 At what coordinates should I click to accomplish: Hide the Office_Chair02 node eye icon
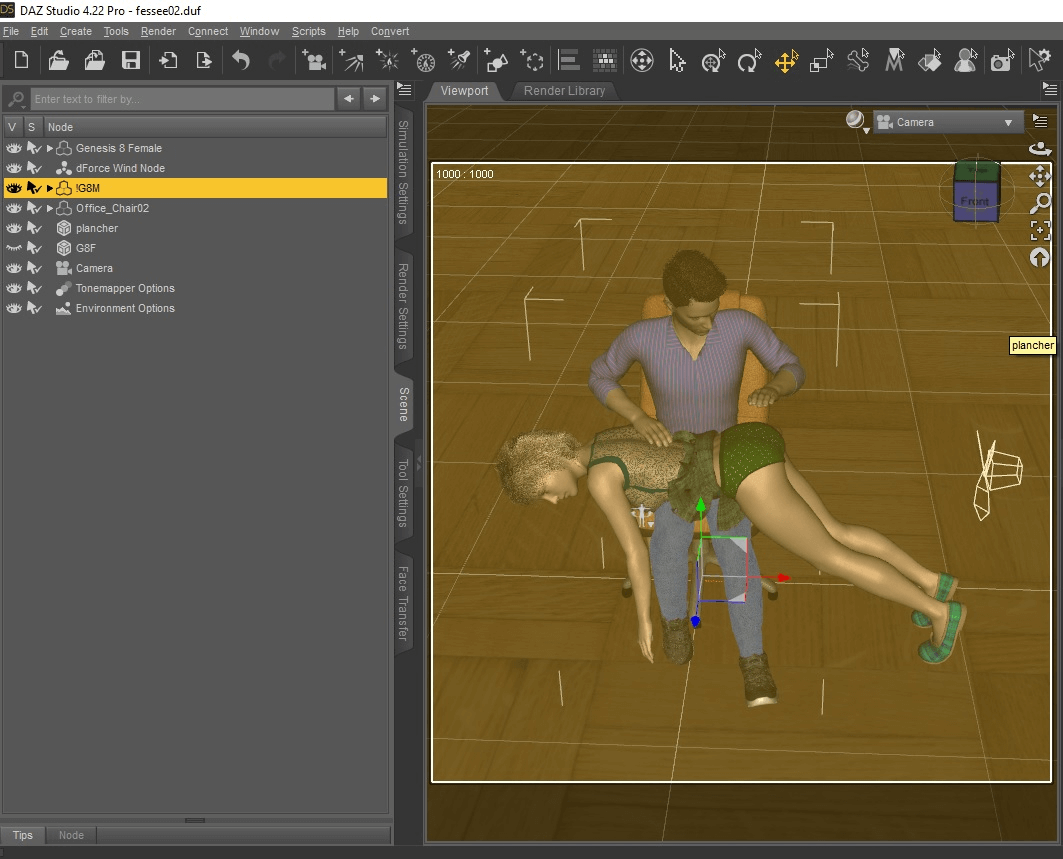(14, 208)
